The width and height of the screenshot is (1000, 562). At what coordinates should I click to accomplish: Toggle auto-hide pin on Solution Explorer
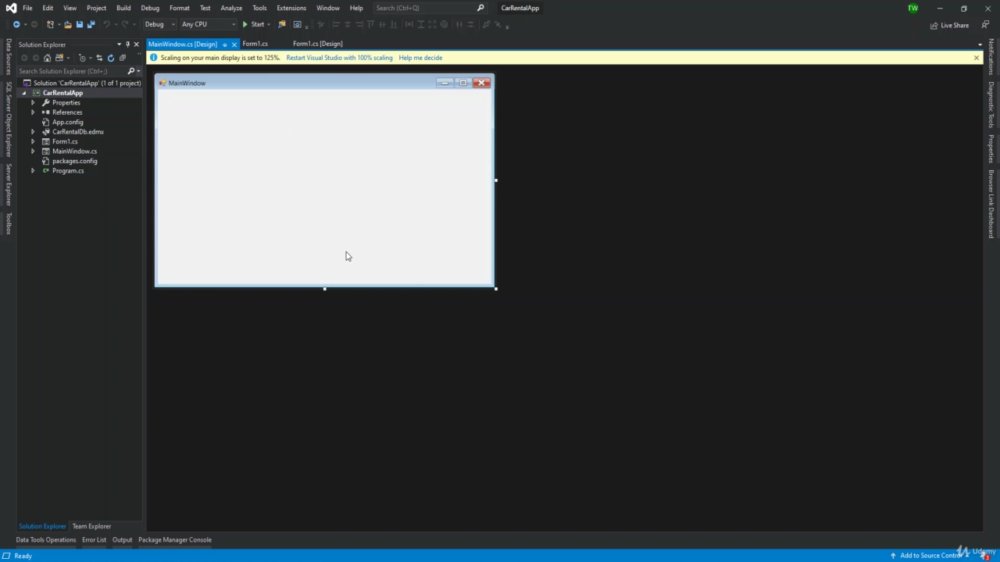coord(127,45)
